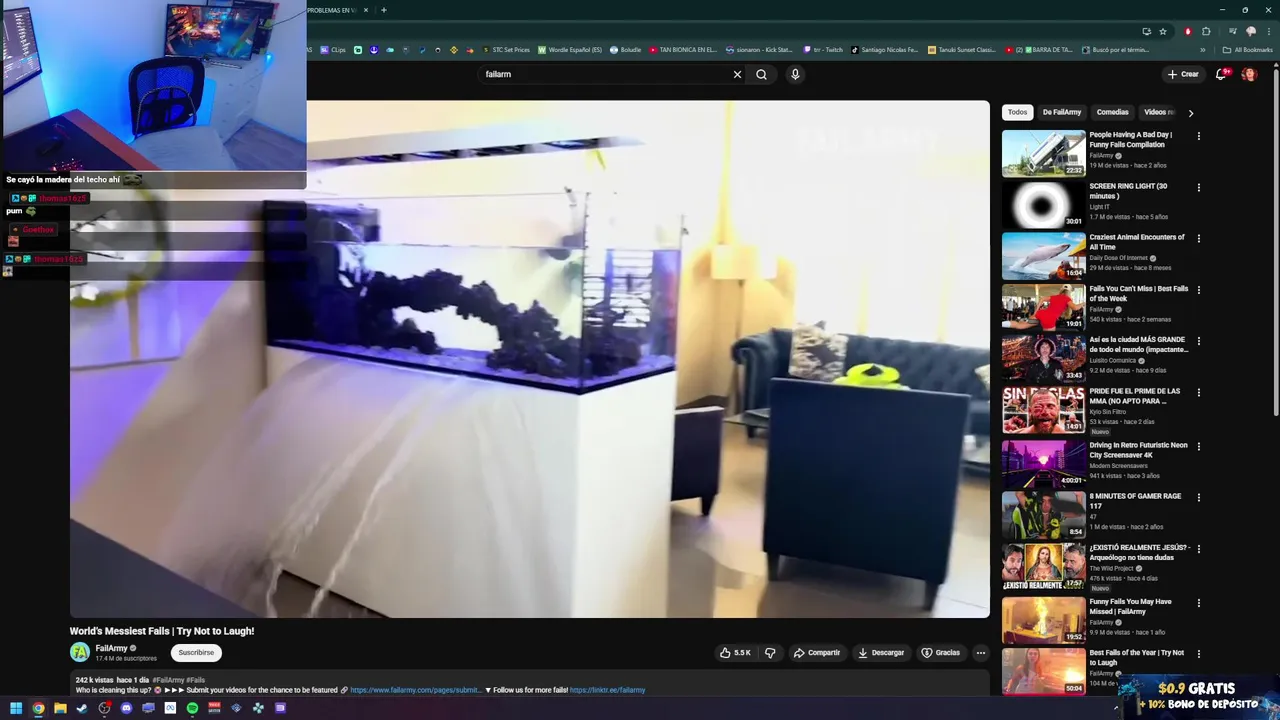
Task: Start voice search with the microphone icon
Action: [795, 74]
